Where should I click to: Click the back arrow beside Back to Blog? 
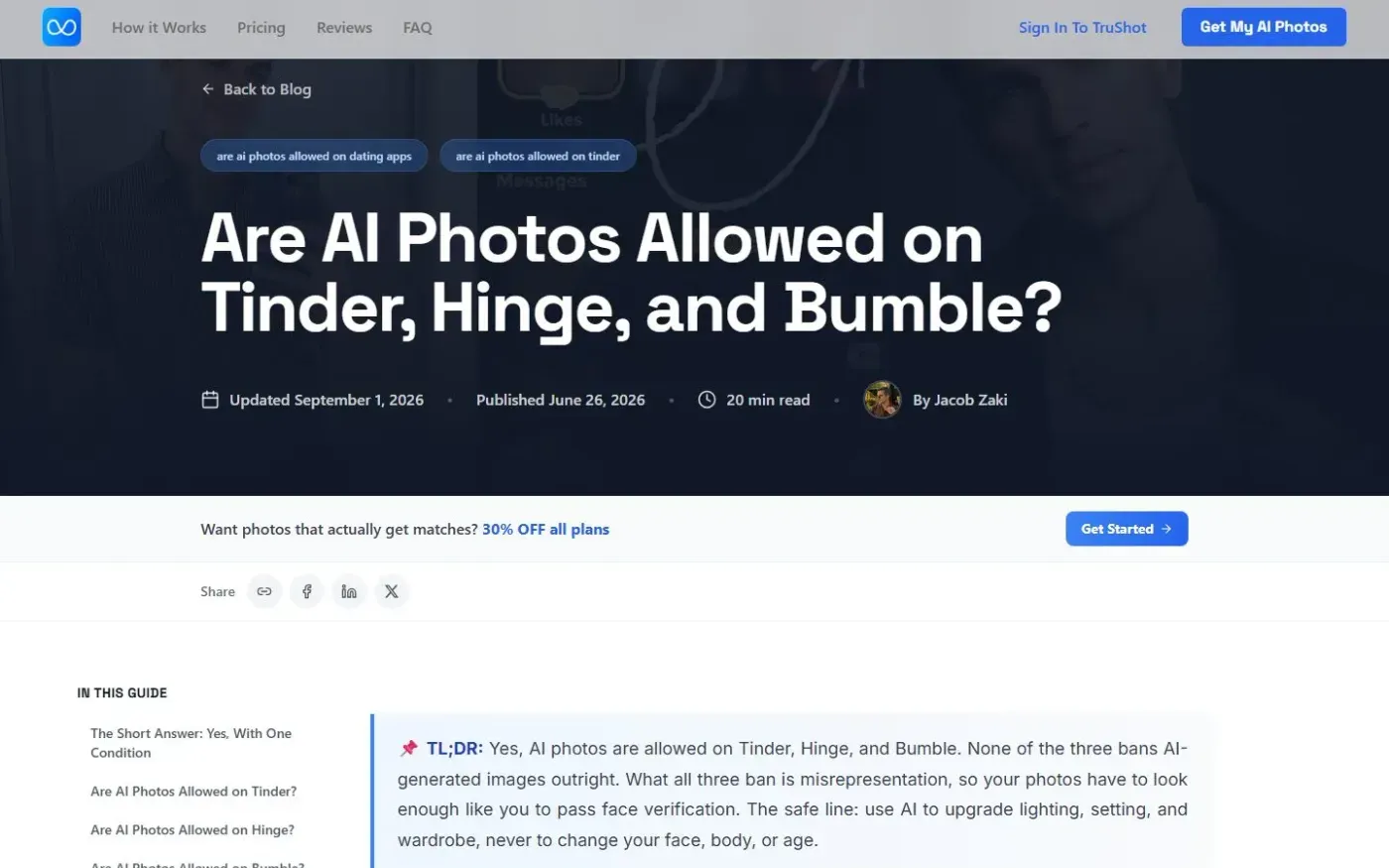tap(208, 89)
